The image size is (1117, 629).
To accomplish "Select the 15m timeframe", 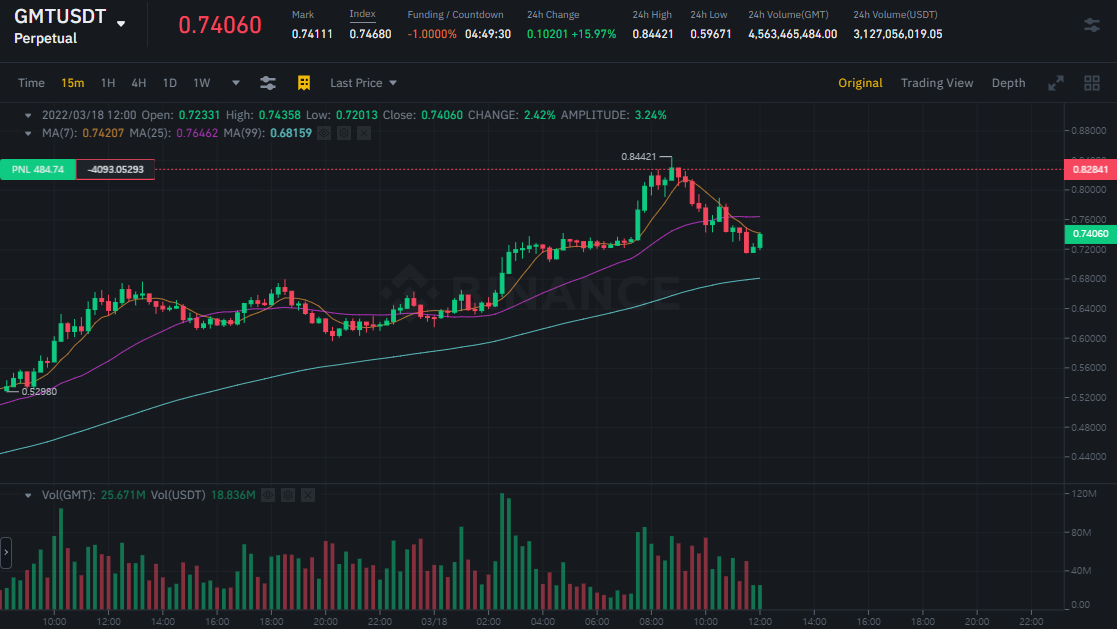I will click(x=73, y=83).
